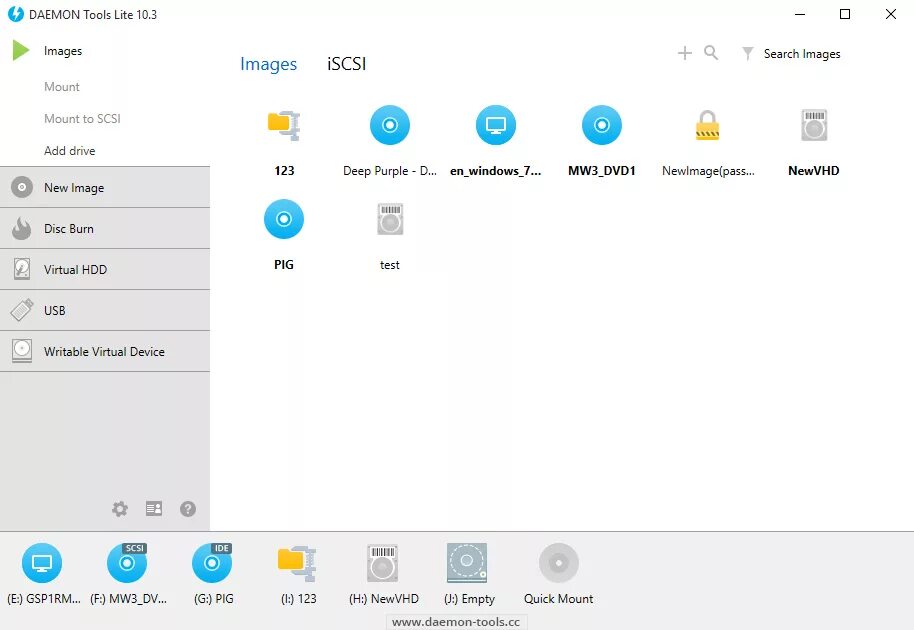914x630 pixels.
Task: Click Add drive in the sidebar
Action: click(68, 150)
